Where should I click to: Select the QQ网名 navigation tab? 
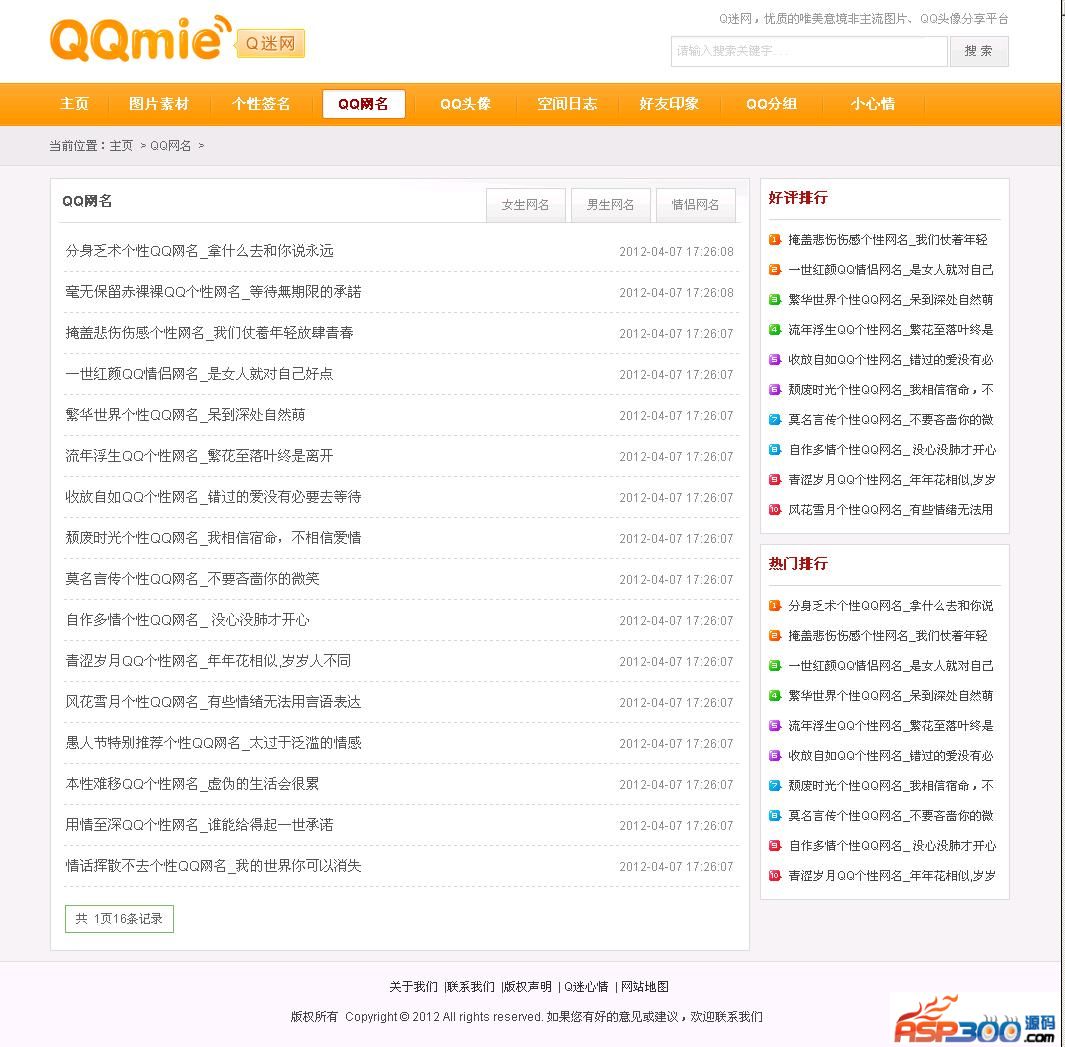pyautogui.click(x=363, y=104)
